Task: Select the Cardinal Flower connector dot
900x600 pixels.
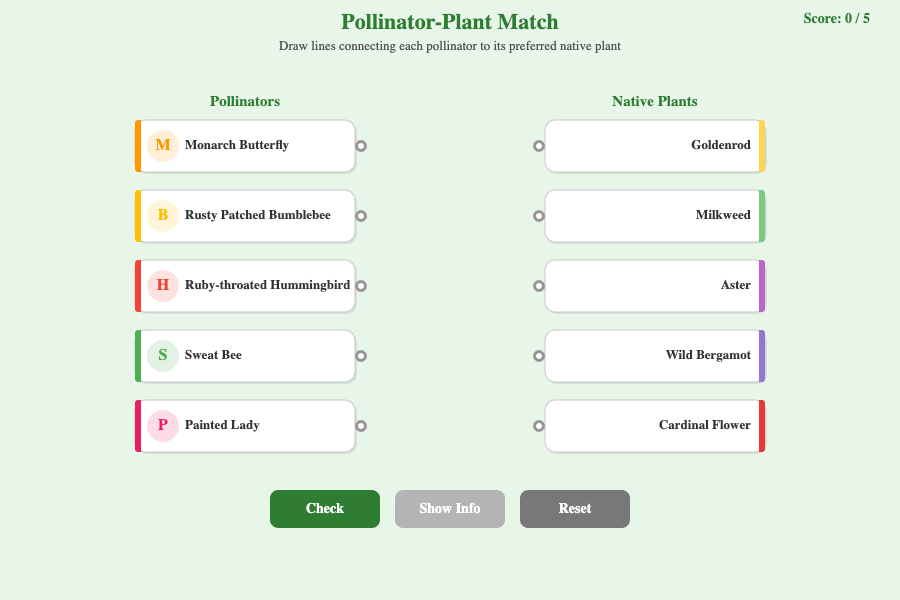Action: 538,426
